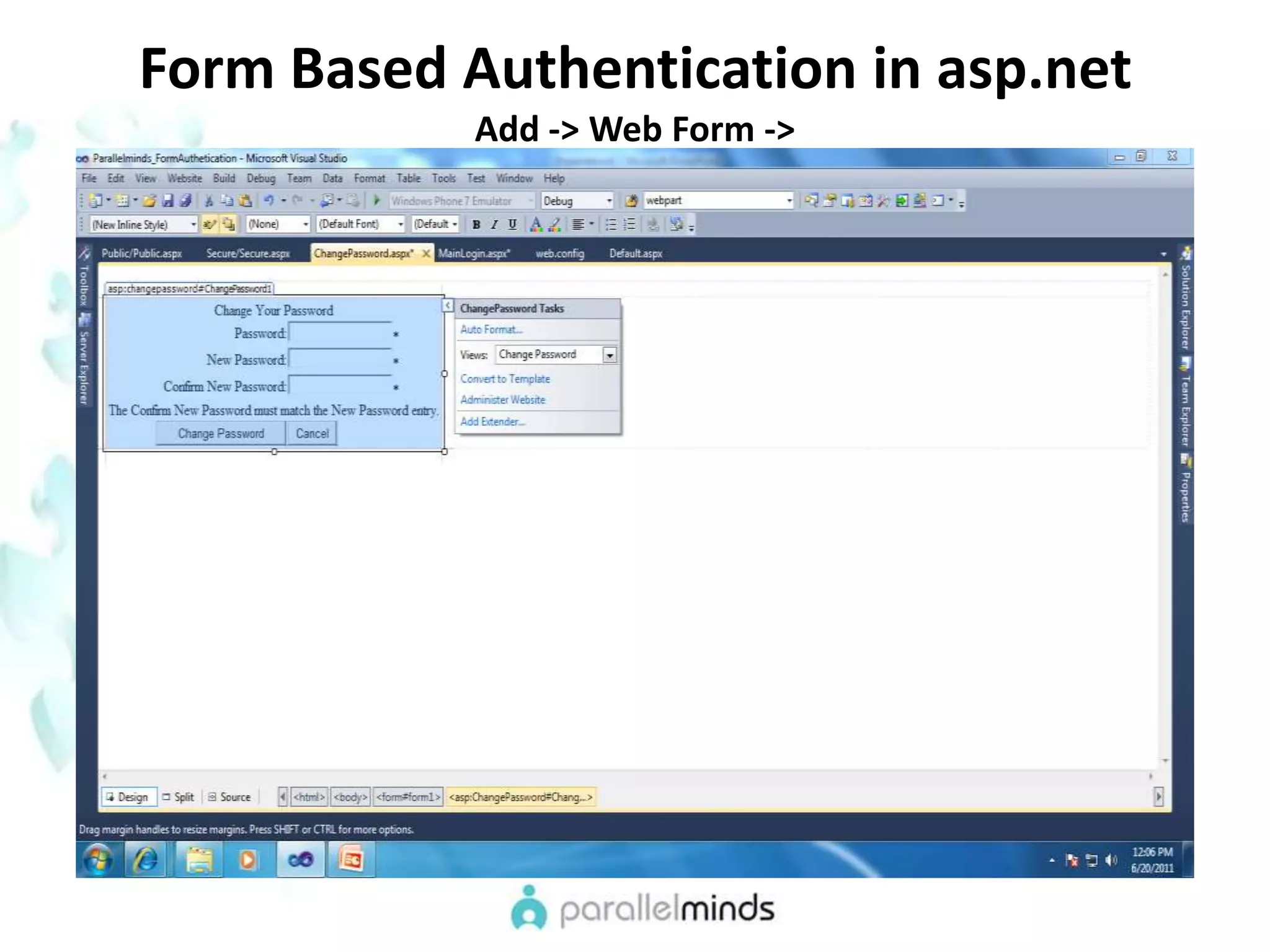Open the Default Font dropdown
This screenshot has height=952, width=1270.
point(401,224)
